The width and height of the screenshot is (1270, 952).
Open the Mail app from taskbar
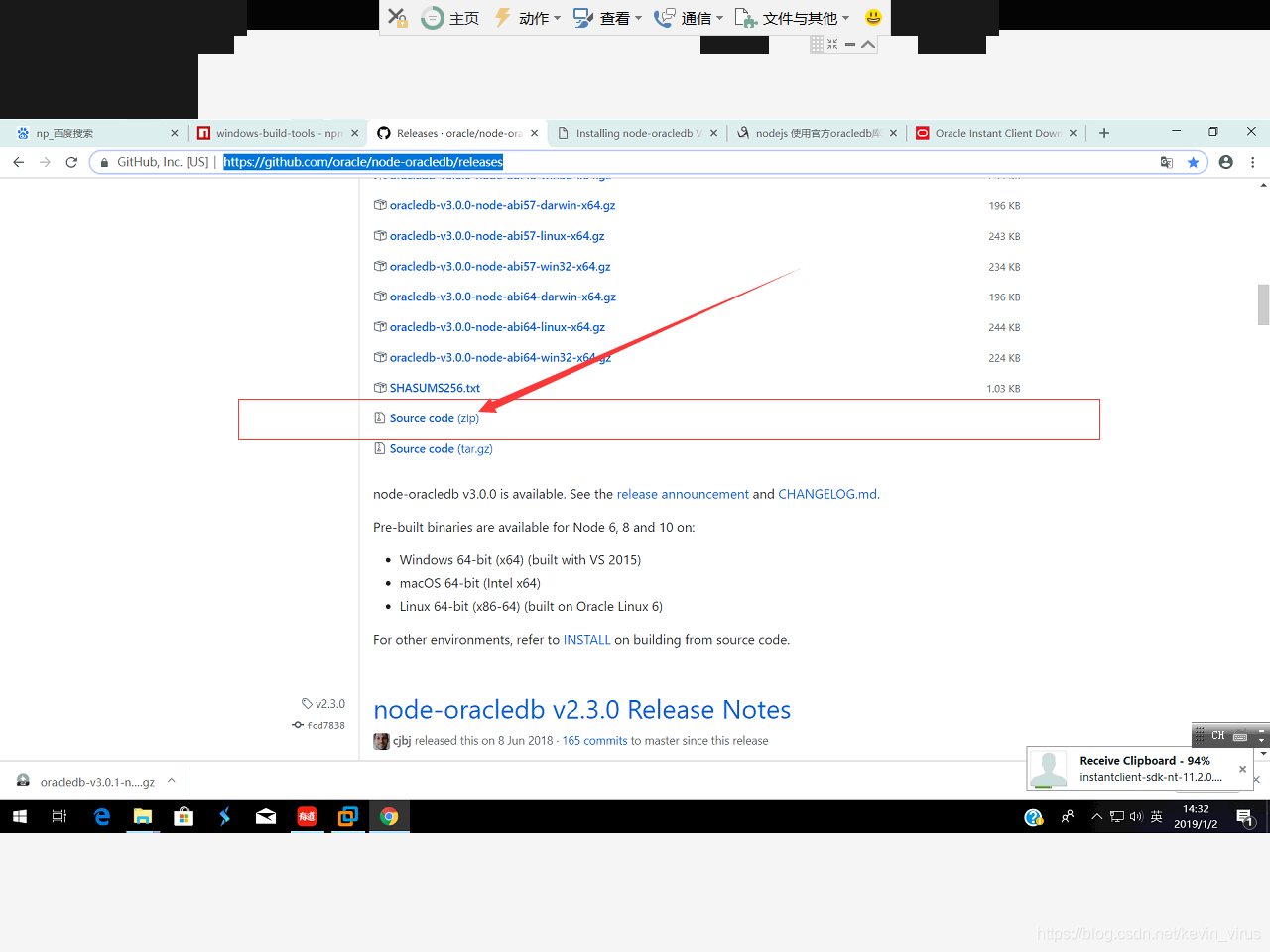click(x=266, y=817)
